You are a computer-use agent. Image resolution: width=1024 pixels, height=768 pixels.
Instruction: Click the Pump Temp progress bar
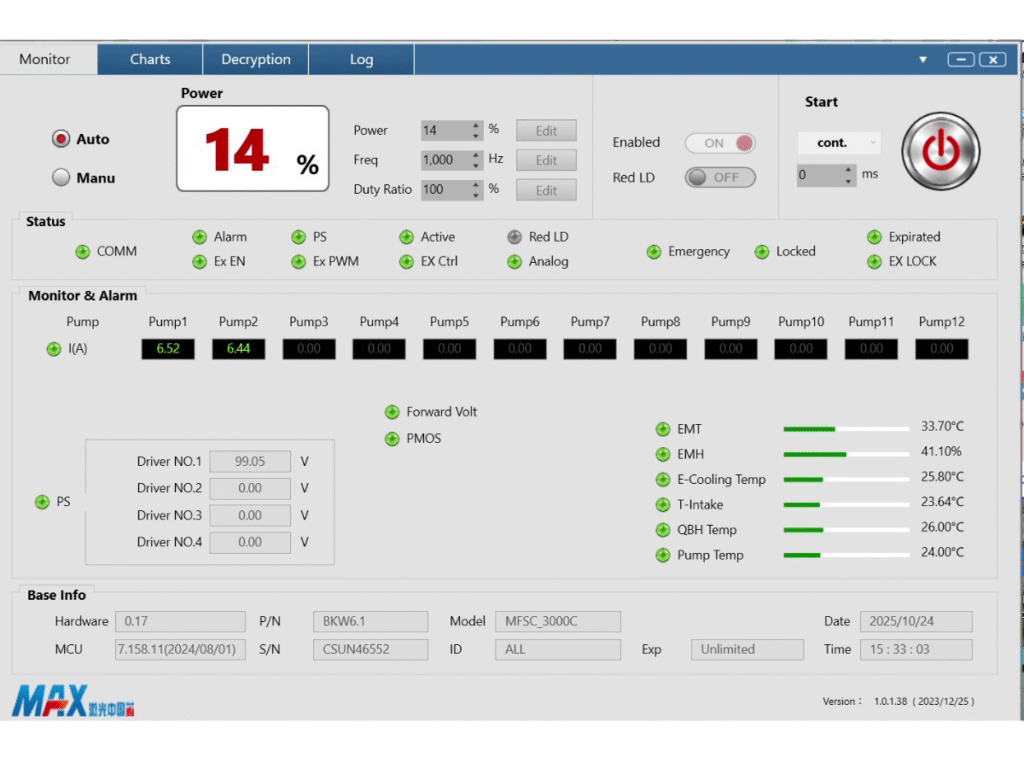(x=845, y=555)
